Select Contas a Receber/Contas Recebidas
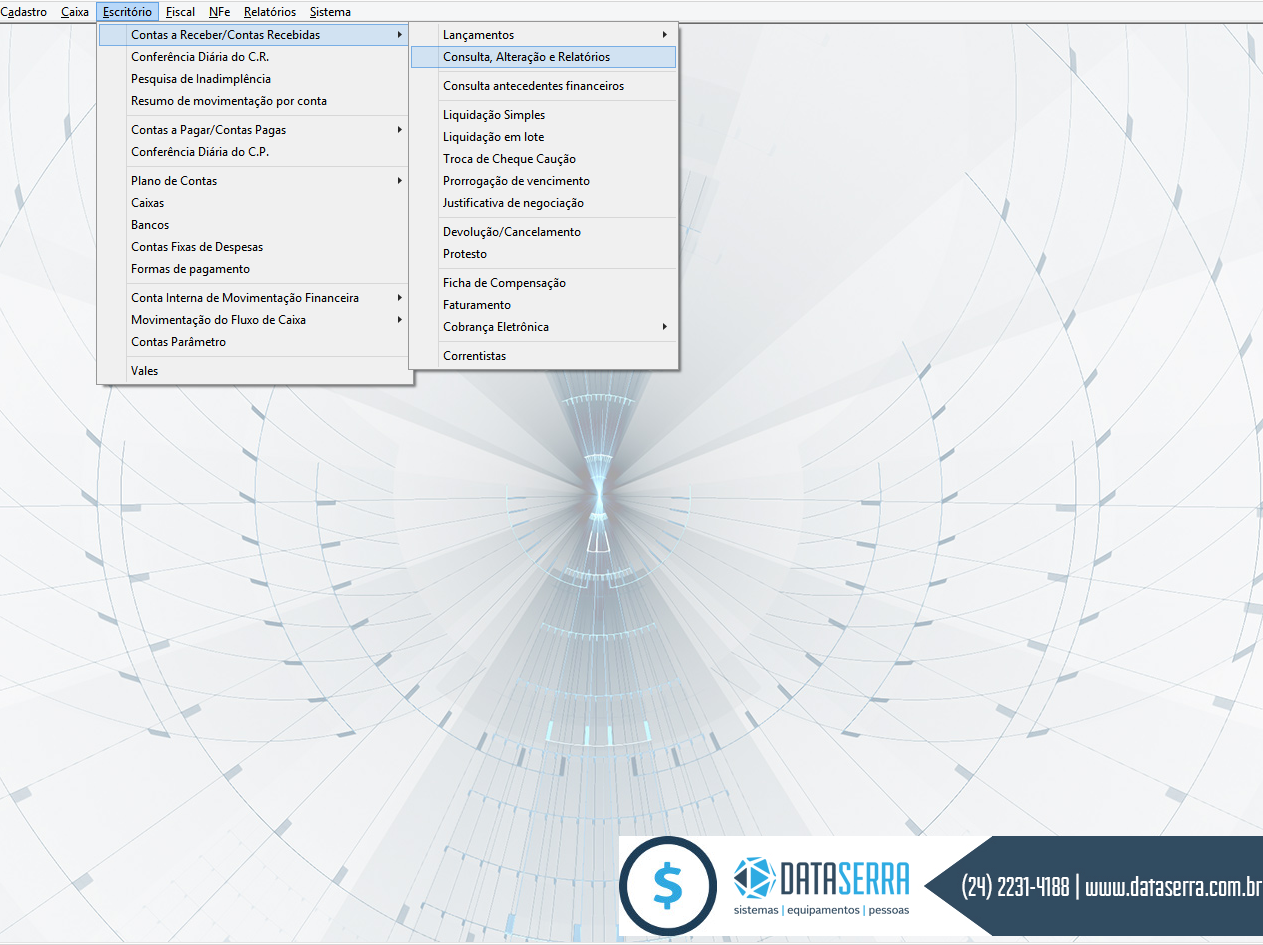 (x=255, y=35)
